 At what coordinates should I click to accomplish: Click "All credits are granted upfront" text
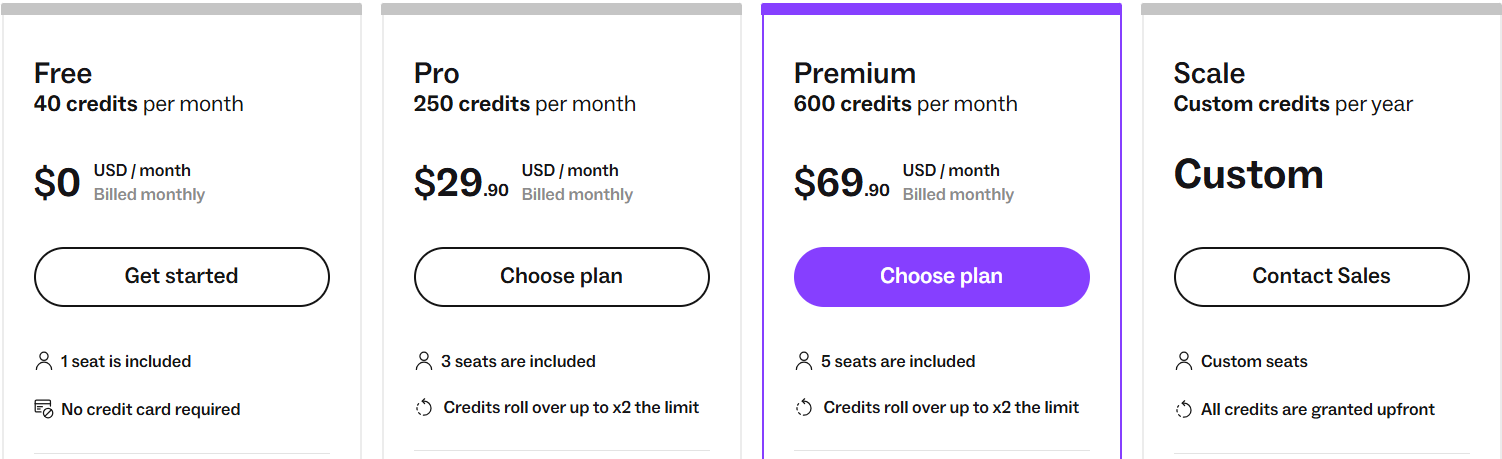tap(1317, 409)
